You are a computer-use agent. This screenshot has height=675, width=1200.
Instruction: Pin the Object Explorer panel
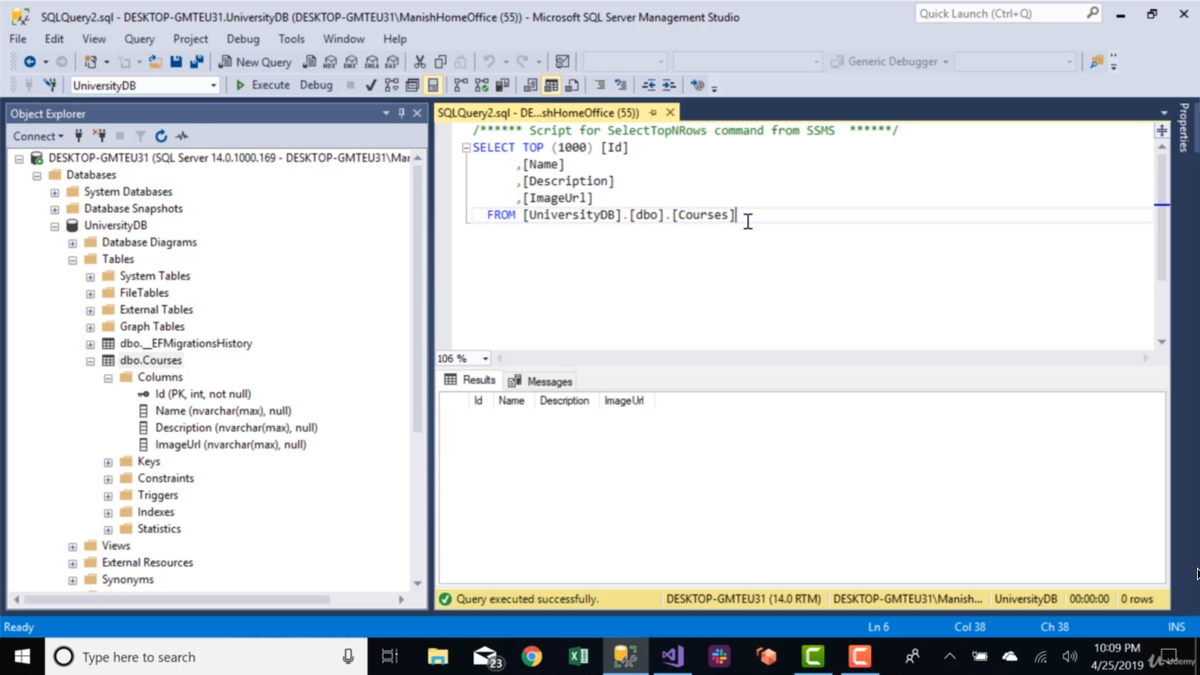[402, 114]
